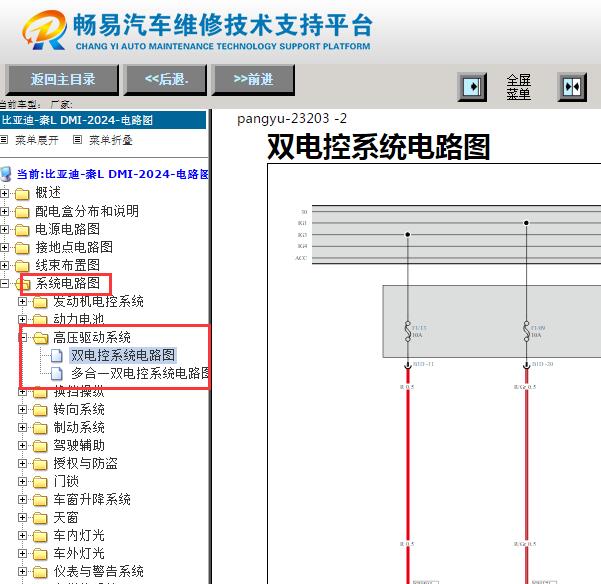The image size is (601, 584).
Task: Go back with the <<后退 button
Action: pos(166,79)
